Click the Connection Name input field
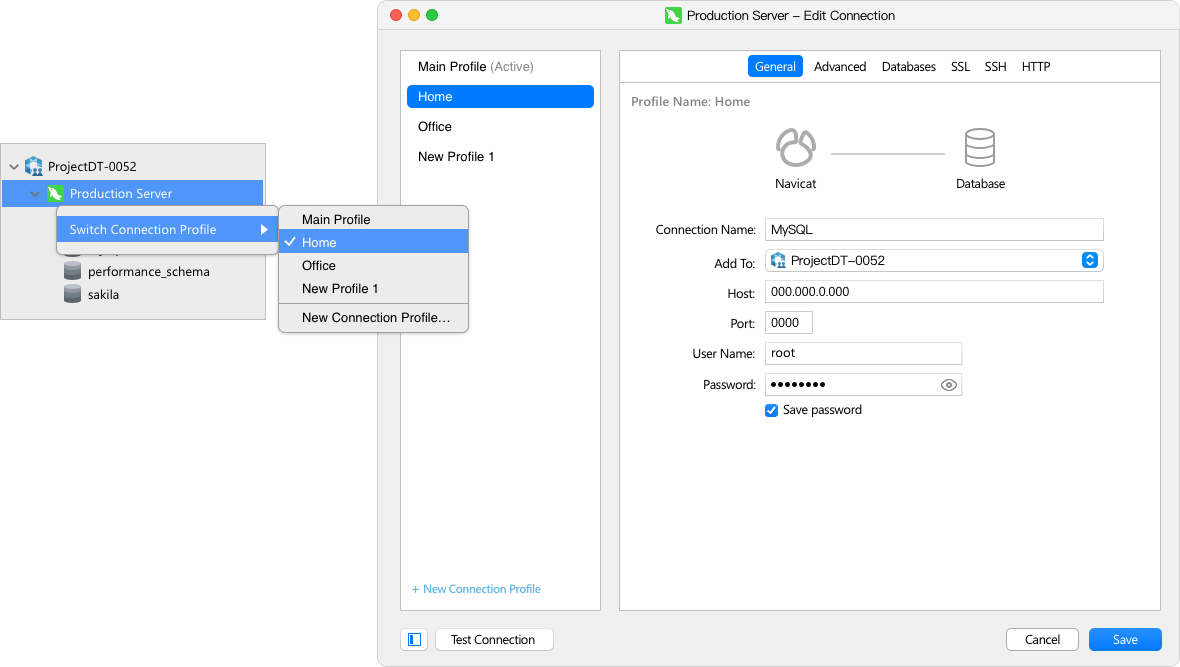This screenshot has height=667, width=1180. [x=934, y=230]
